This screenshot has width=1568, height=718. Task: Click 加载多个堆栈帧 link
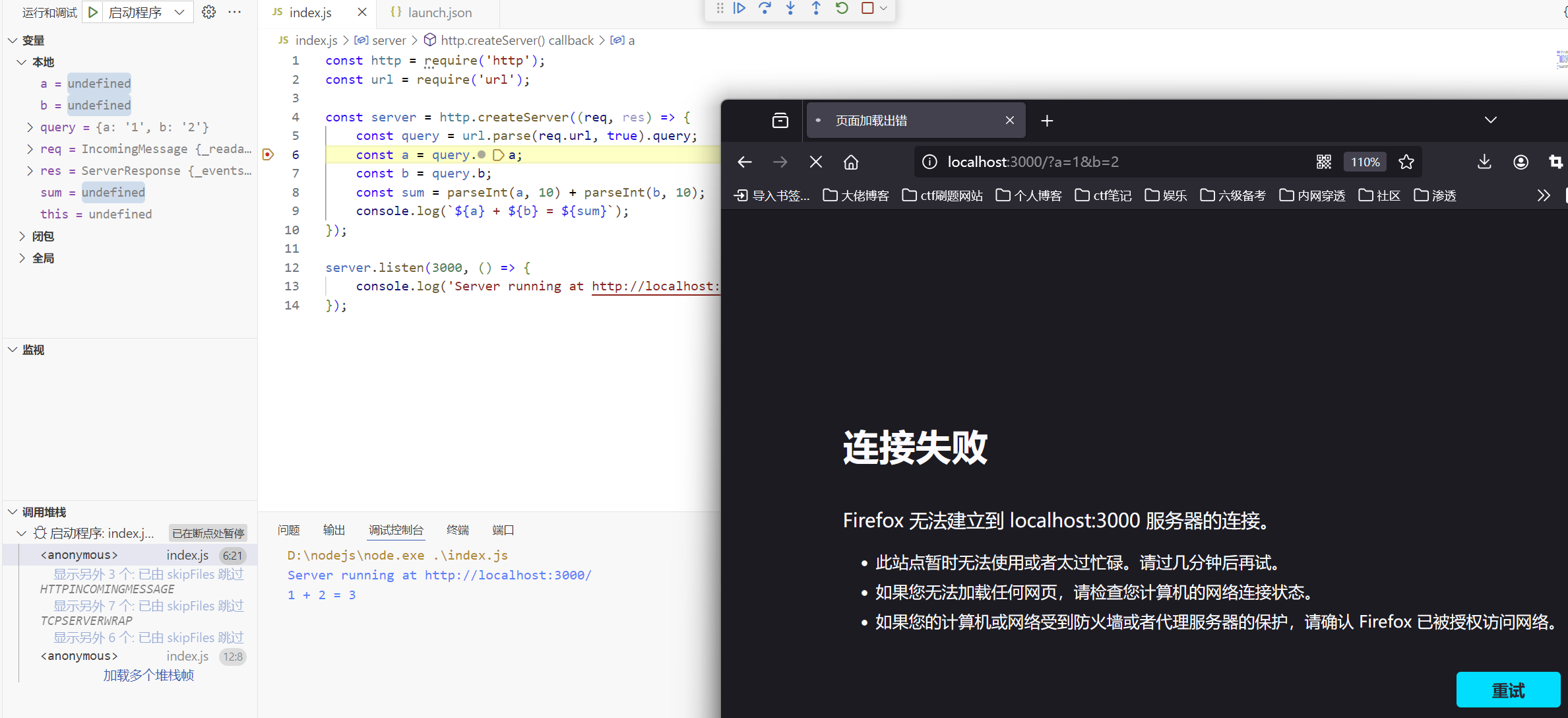[x=148, y=675]
